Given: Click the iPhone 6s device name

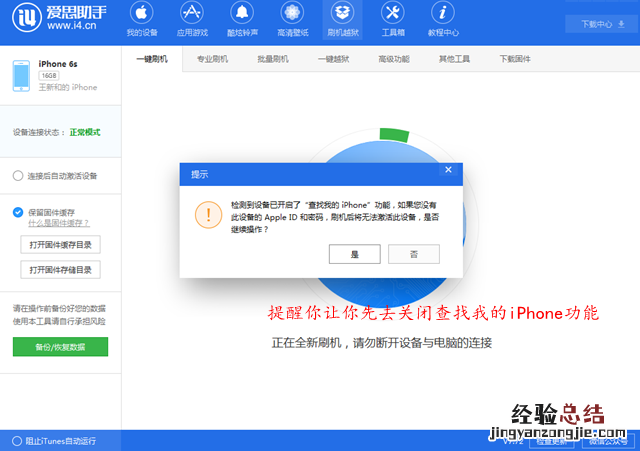Looking at the screenshot, I should [58, 64].
